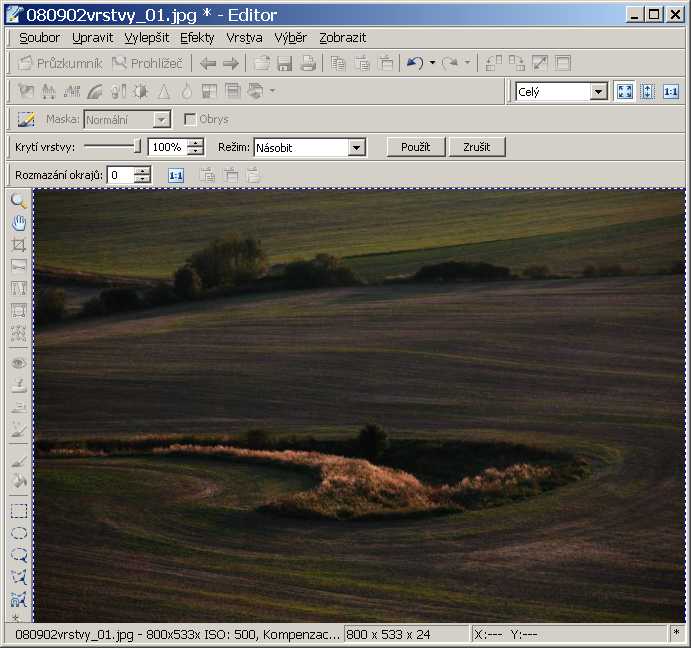Select the Zoom magnifier tool
This screenshot has height=648, width=691.
(x=18, y=201)
